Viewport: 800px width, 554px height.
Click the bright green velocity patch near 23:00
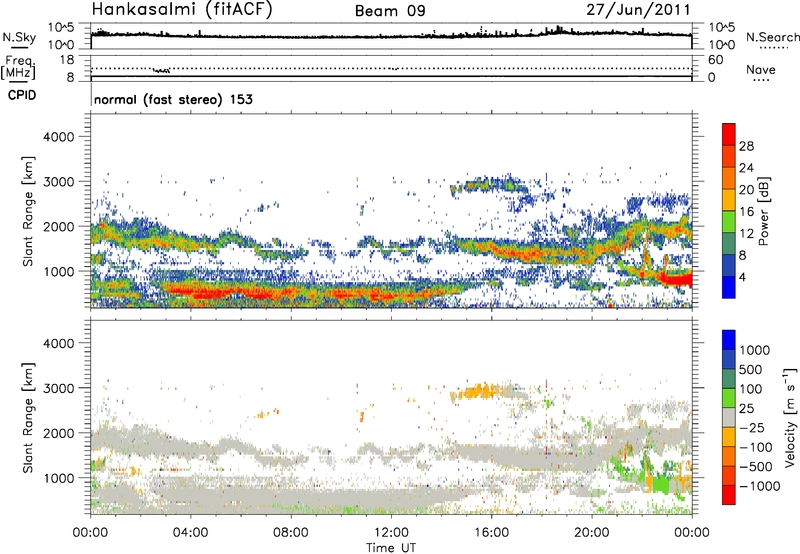coord(662,483)
